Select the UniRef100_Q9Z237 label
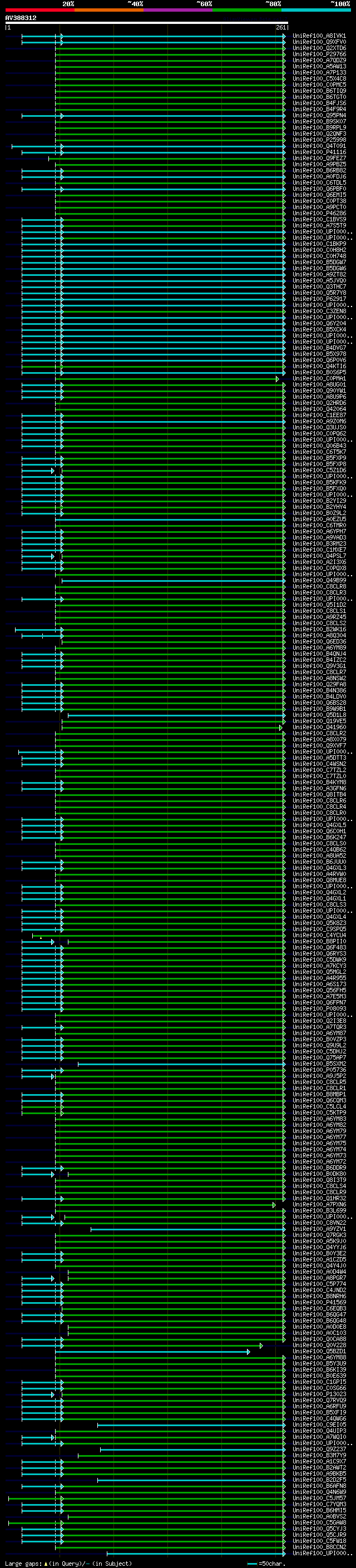The image size is (356, 1568). [x=319, y=1450]
